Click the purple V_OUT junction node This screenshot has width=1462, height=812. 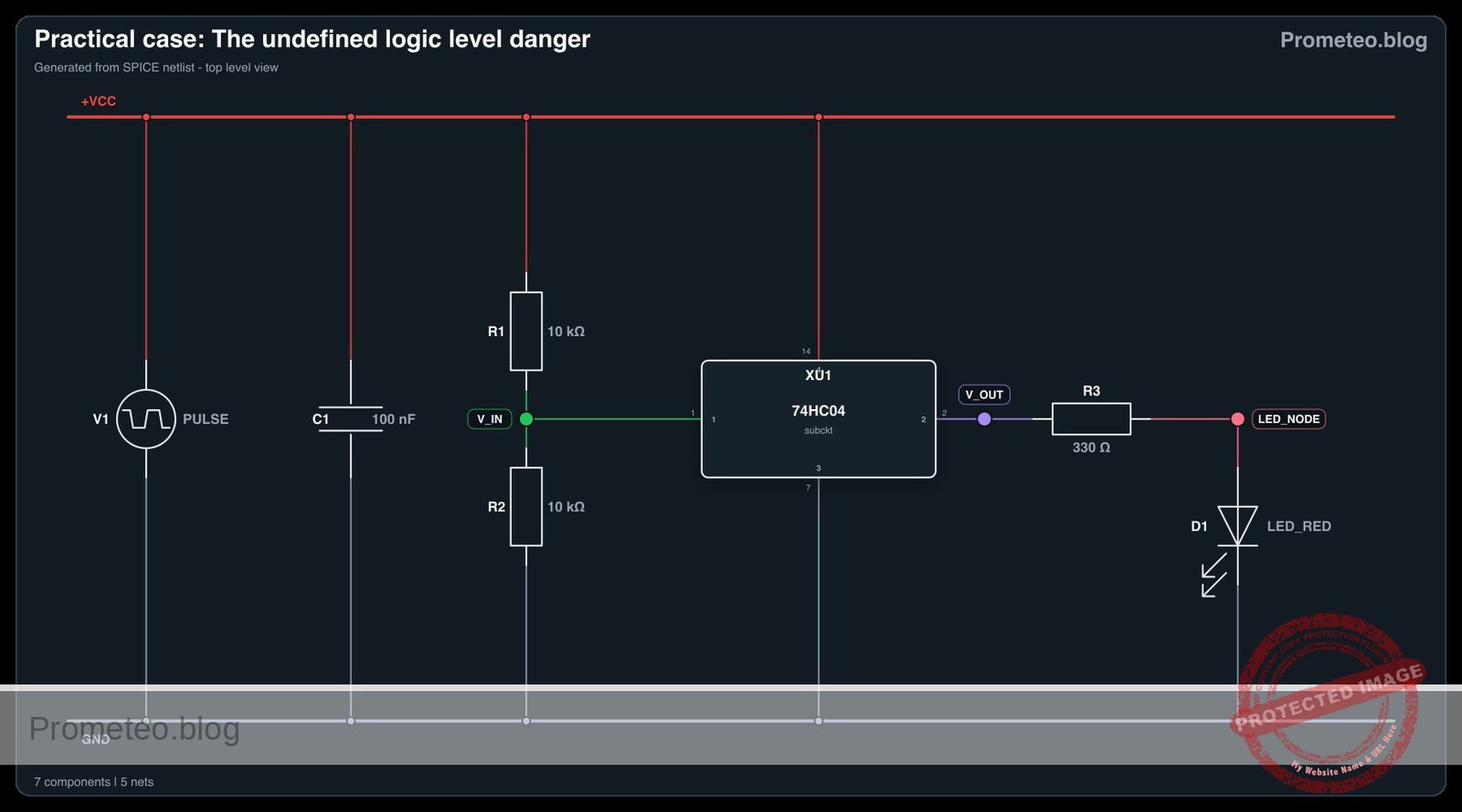[984, 419]
